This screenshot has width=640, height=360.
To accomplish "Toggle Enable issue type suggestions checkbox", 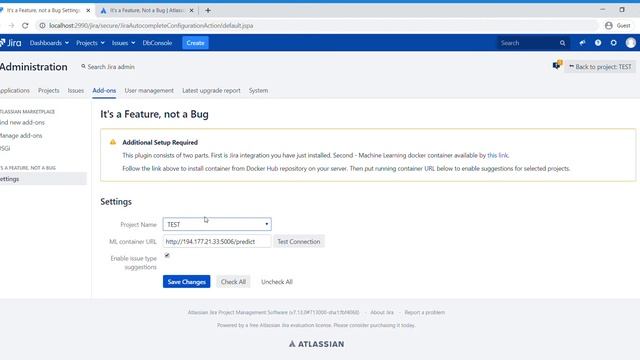I will click(167, 256).
